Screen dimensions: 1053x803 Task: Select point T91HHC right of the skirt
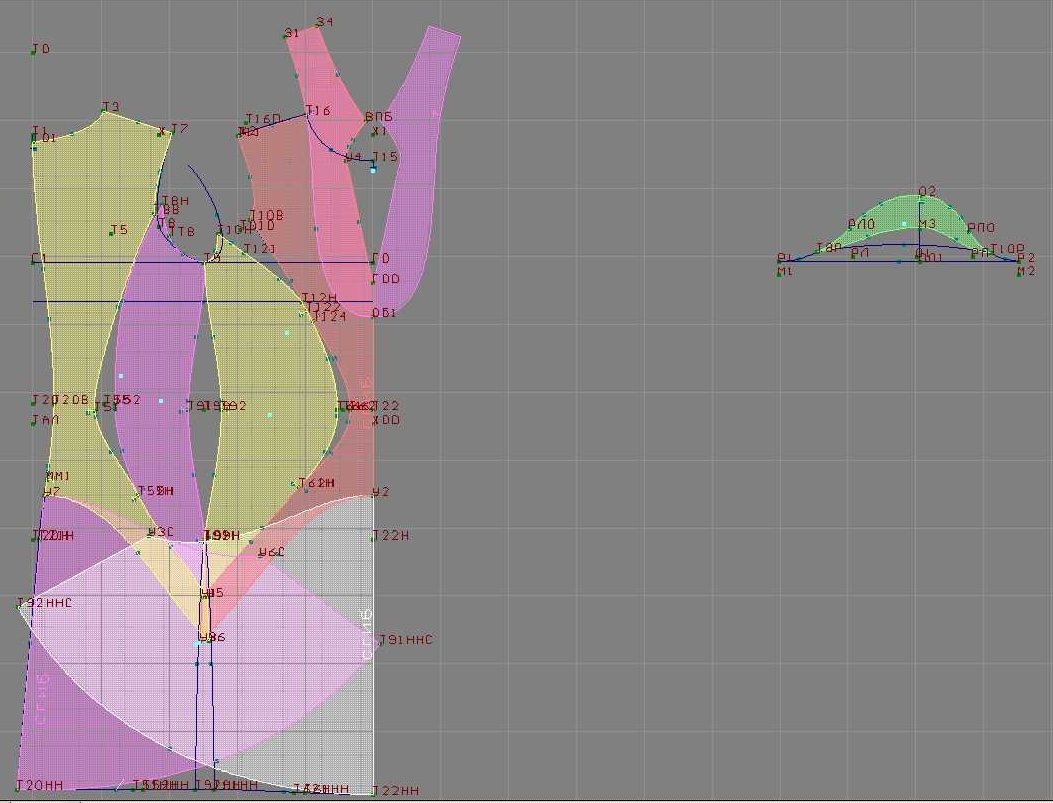(376, 641)
